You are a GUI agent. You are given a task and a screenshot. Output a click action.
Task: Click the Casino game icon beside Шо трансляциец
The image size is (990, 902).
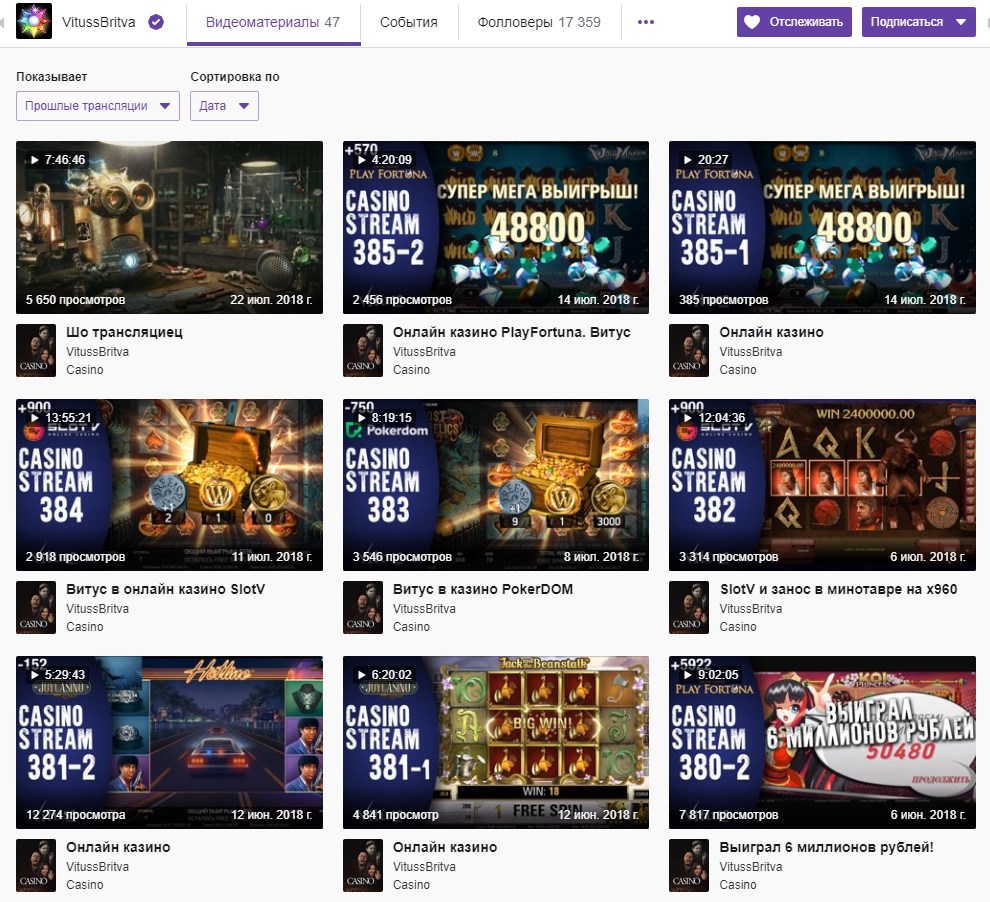coord(36,350)
